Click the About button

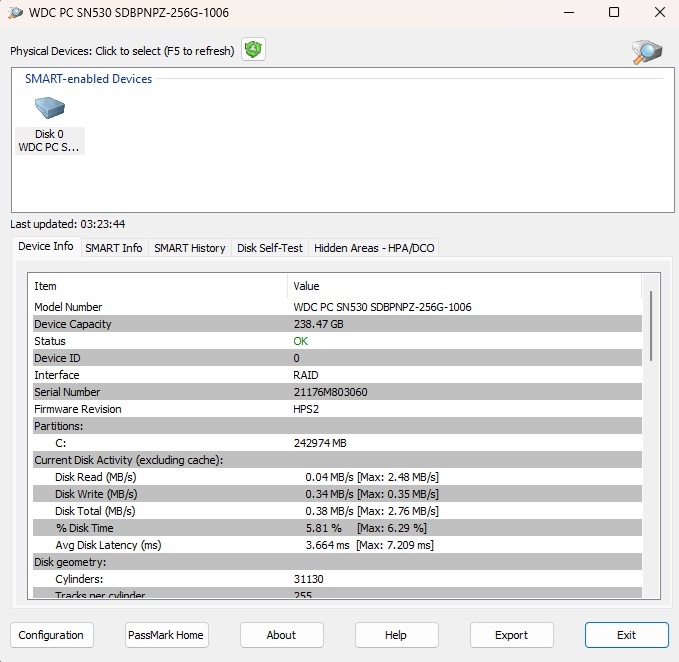(x=281, y=635)
